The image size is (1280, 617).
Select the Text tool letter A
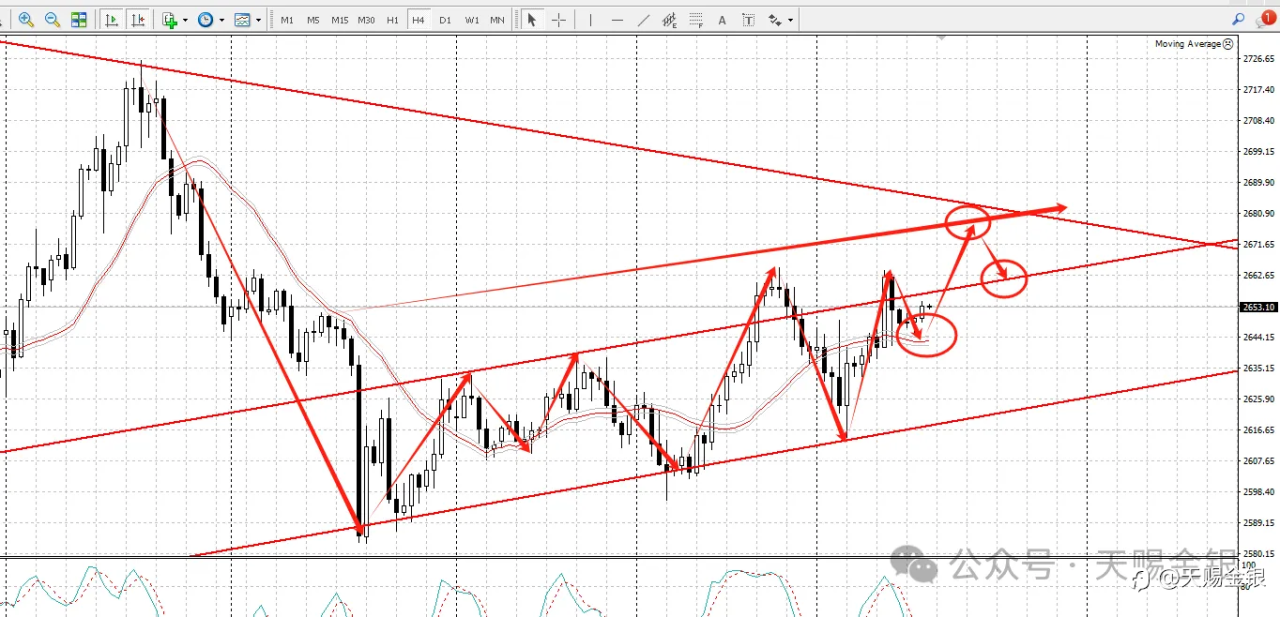coord(722,20)
